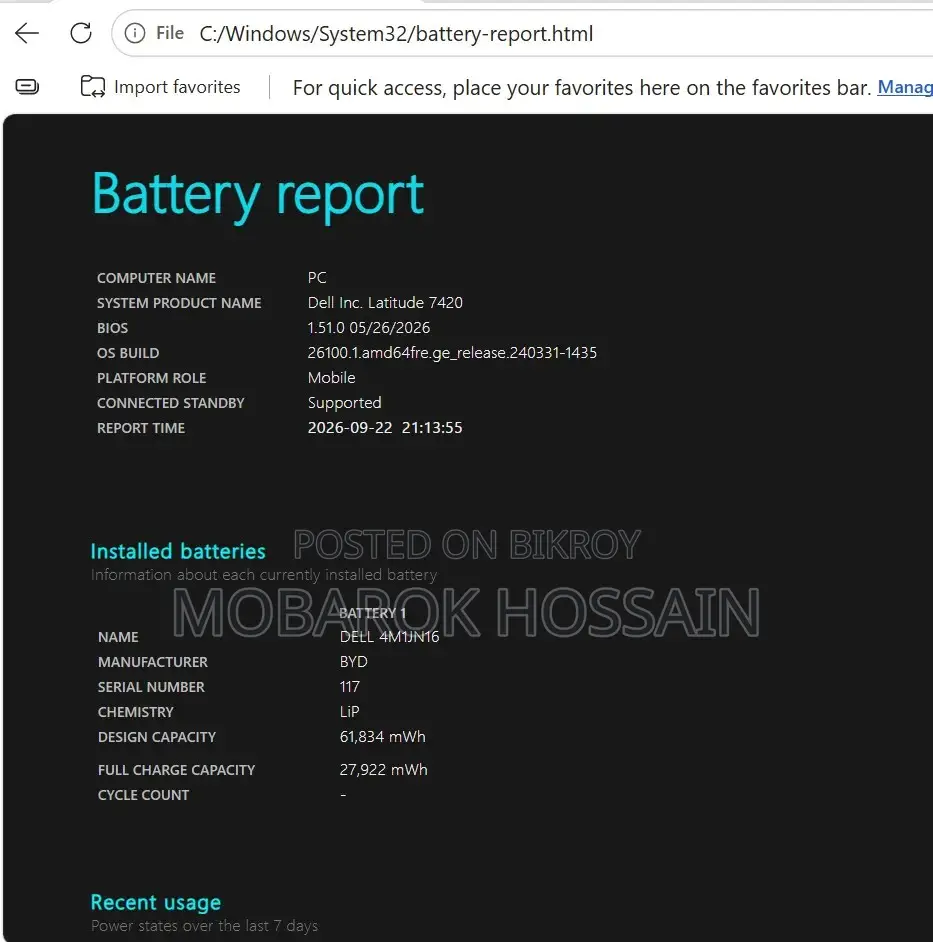This screenshot has height=942, width=933.
Task: Select the report time "2026-09-22 21:13:55"
Action: click(385, 428)
